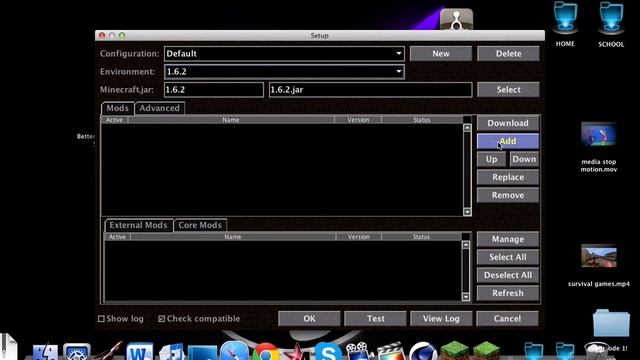Image resolution: width=640 pixels, height=360 pixels.
Task: Click the Download mods button
Action: (508, 123)
